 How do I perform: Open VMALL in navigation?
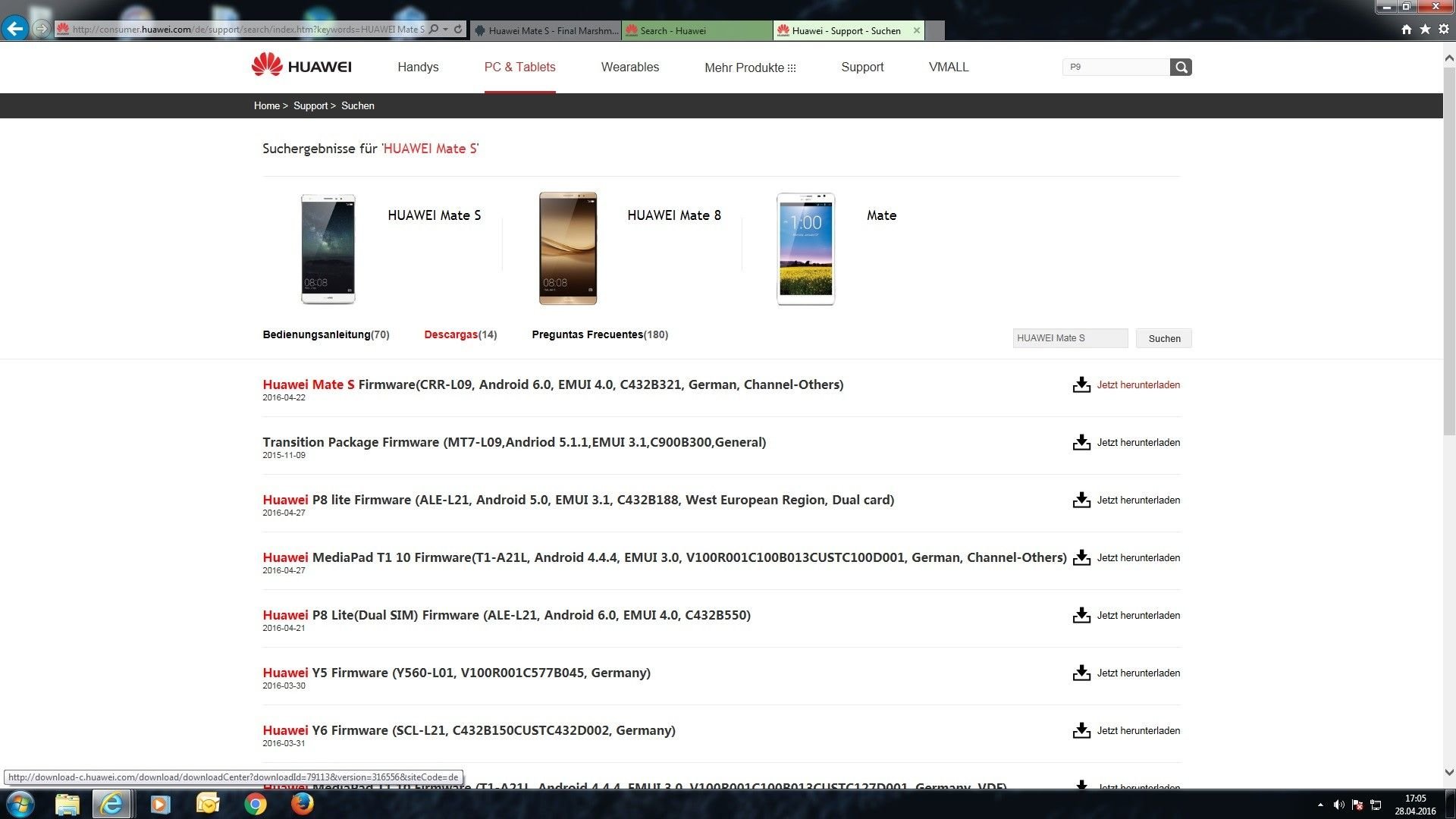(949, 67)
